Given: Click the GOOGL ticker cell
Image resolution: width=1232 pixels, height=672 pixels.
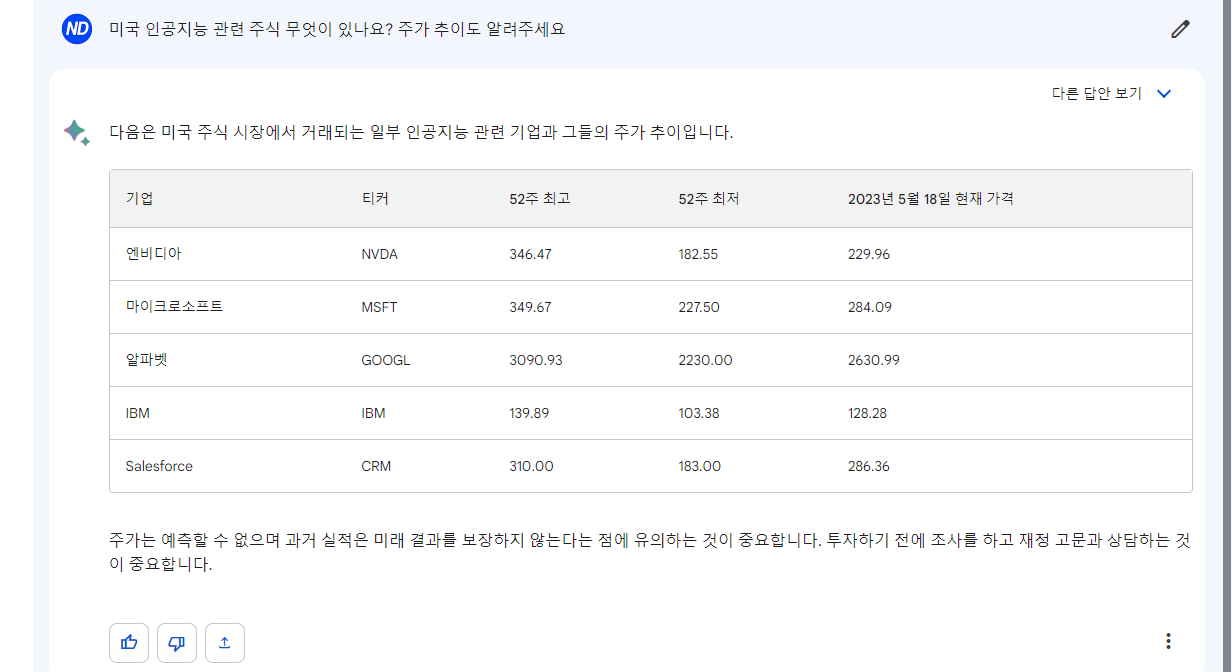Looking at the screenshot, I should coord(386,360).
